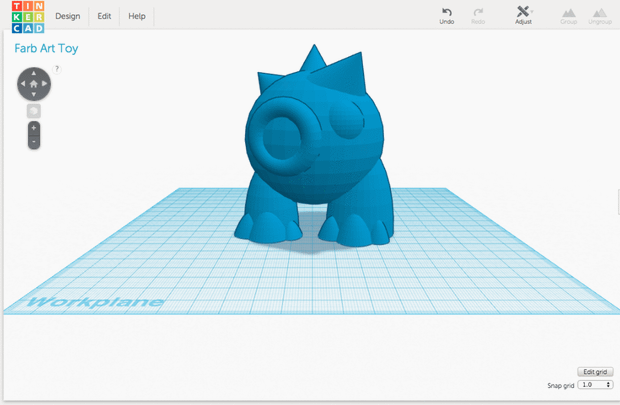Viewport: 620px width, 405px height.
Task: Open the Adjust tool
Action: tap(523, 15)
